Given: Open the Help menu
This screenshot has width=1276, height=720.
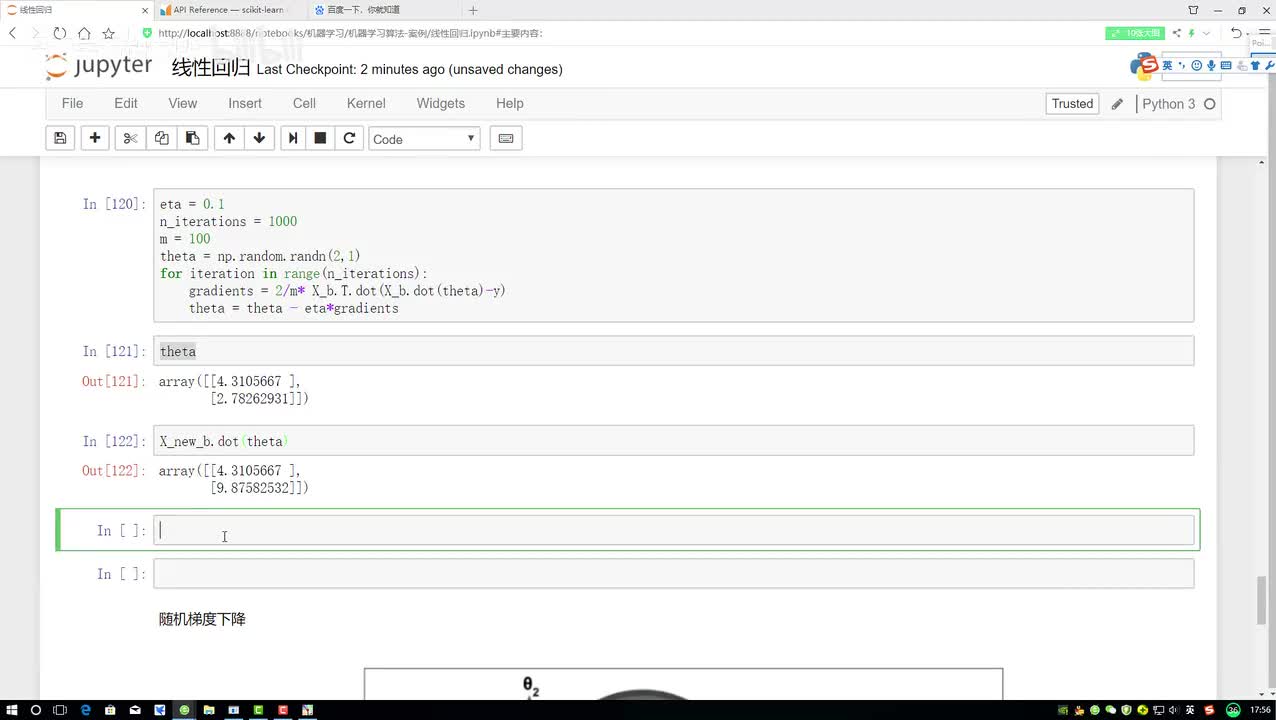Looking at the screenshot, I should tap(509, 103).
